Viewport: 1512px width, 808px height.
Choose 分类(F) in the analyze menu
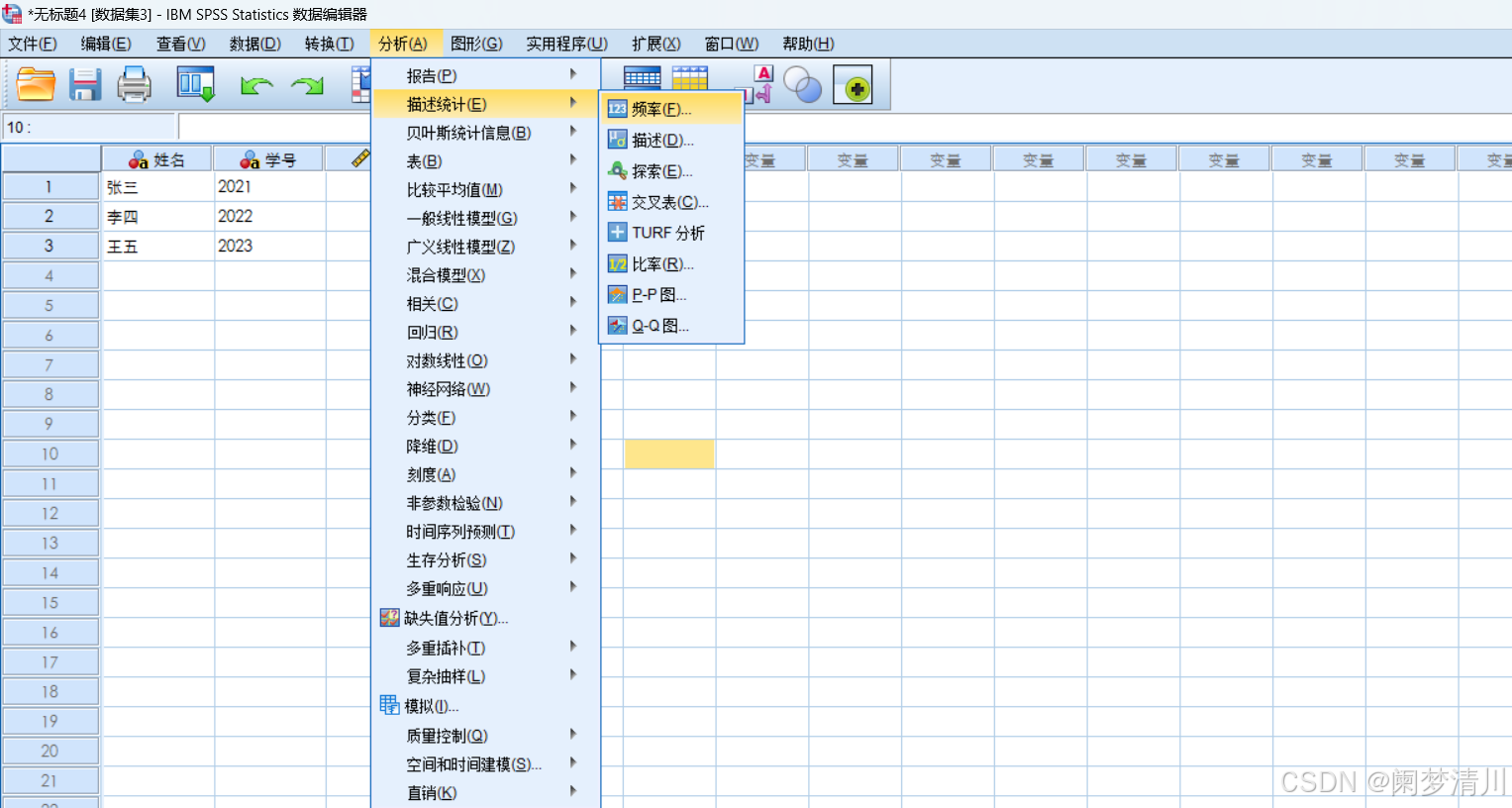coord(485,418)
